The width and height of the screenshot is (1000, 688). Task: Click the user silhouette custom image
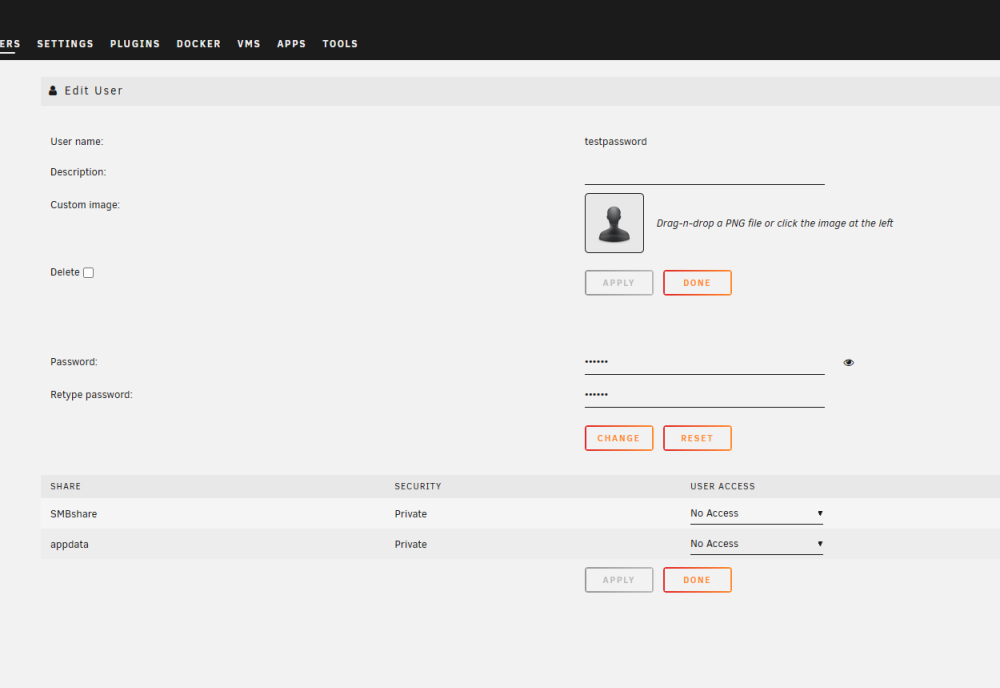click(x=614, y=223)
